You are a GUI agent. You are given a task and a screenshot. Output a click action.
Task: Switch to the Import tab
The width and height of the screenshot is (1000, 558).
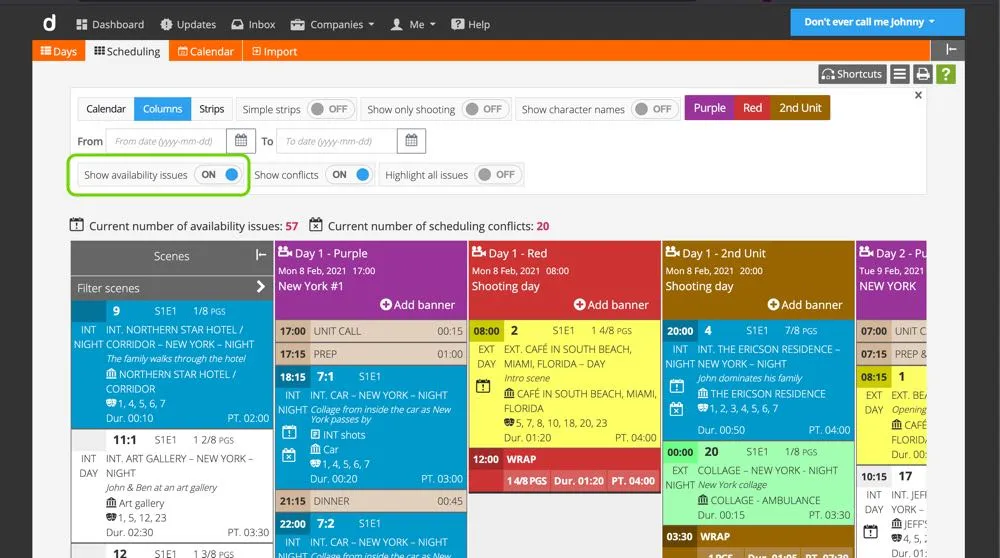pos(274,51)
